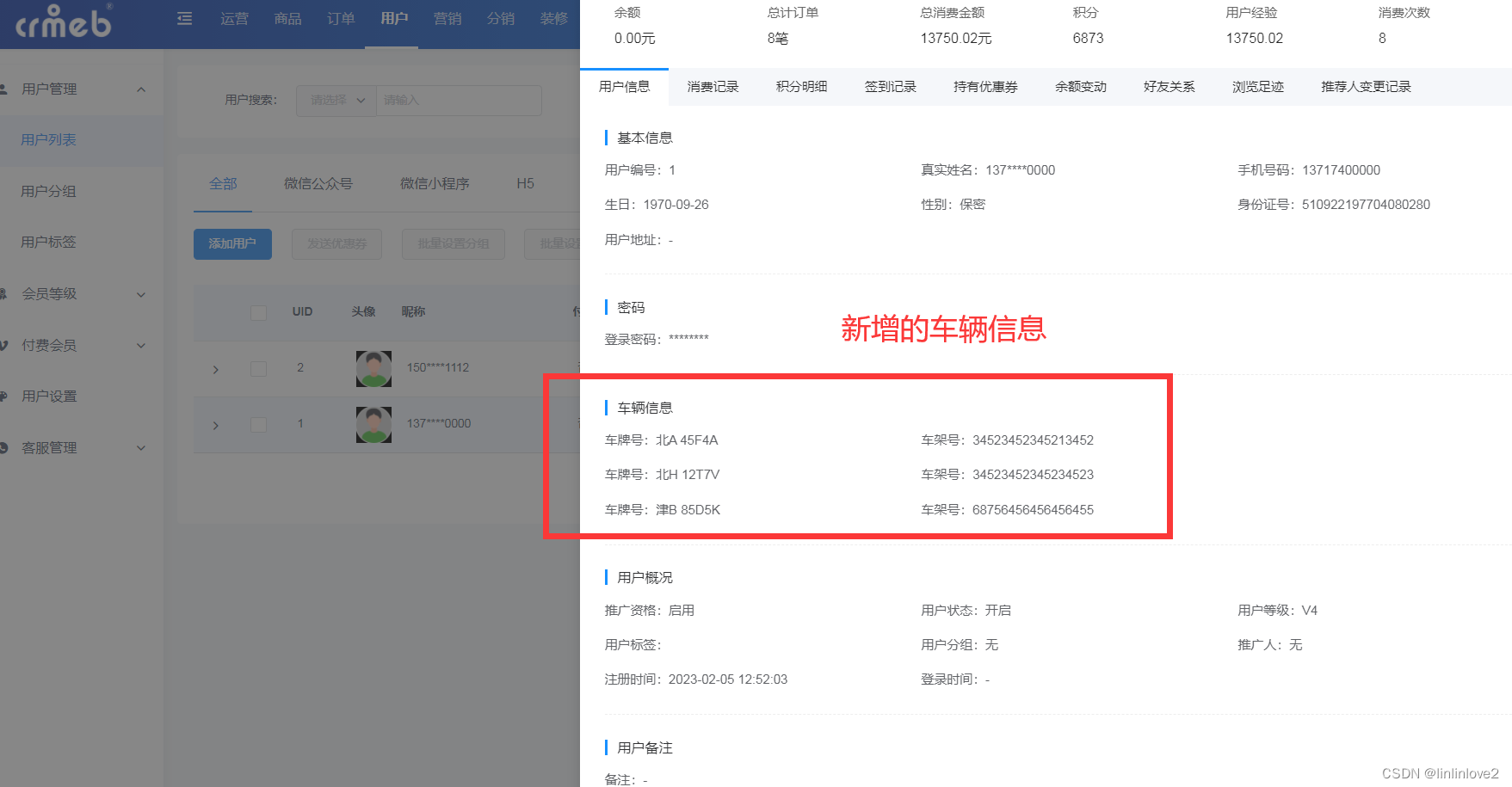Switch to the 签到记录 tab

(890, 86)
